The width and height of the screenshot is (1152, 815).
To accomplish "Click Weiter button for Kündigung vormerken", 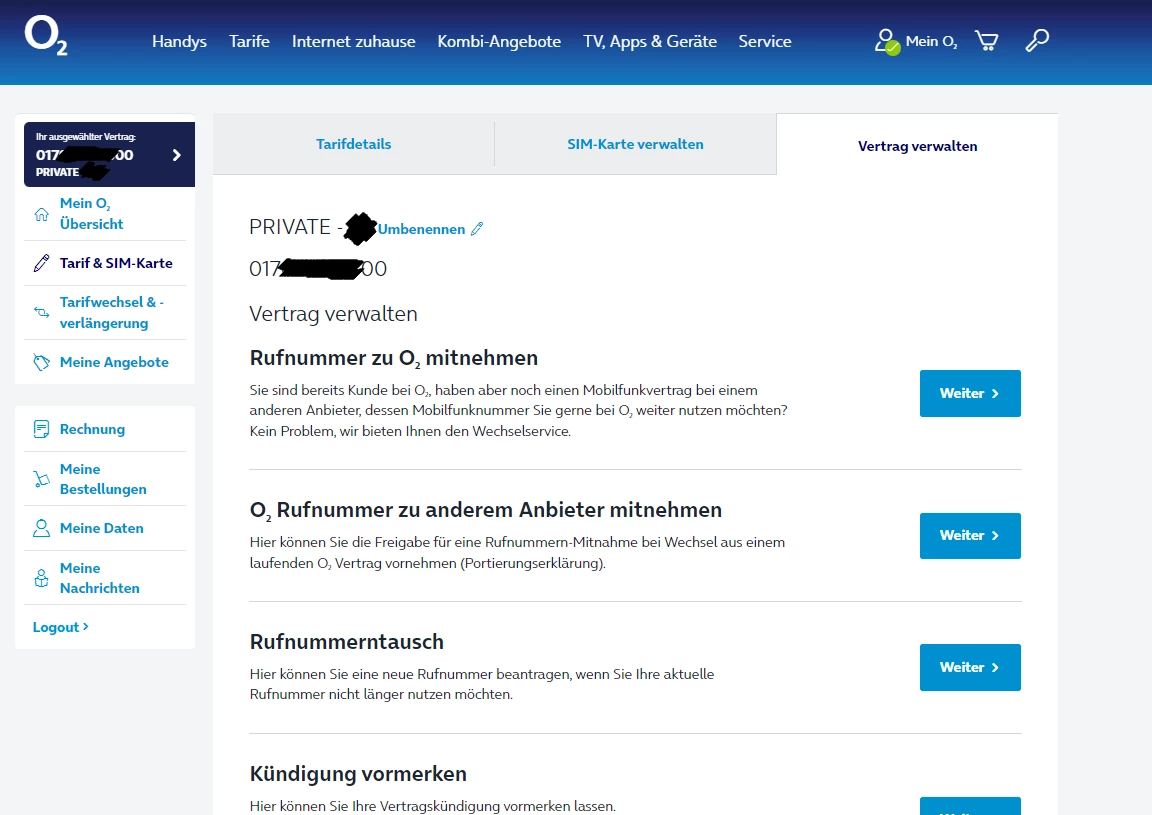I will click(x=970, y=806).
